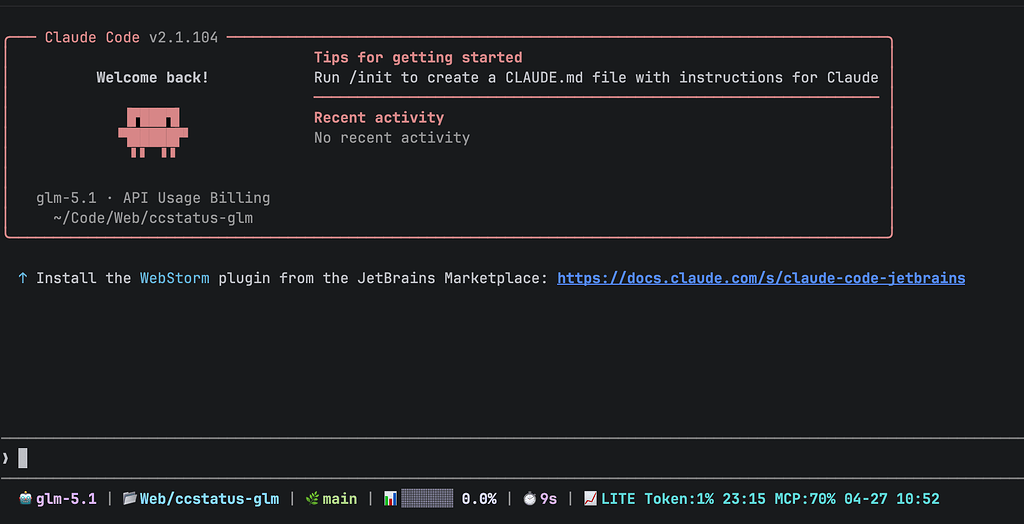Click the 'Welcome back!' greeting
The image size is (1024, 524).
click(153, 78)
